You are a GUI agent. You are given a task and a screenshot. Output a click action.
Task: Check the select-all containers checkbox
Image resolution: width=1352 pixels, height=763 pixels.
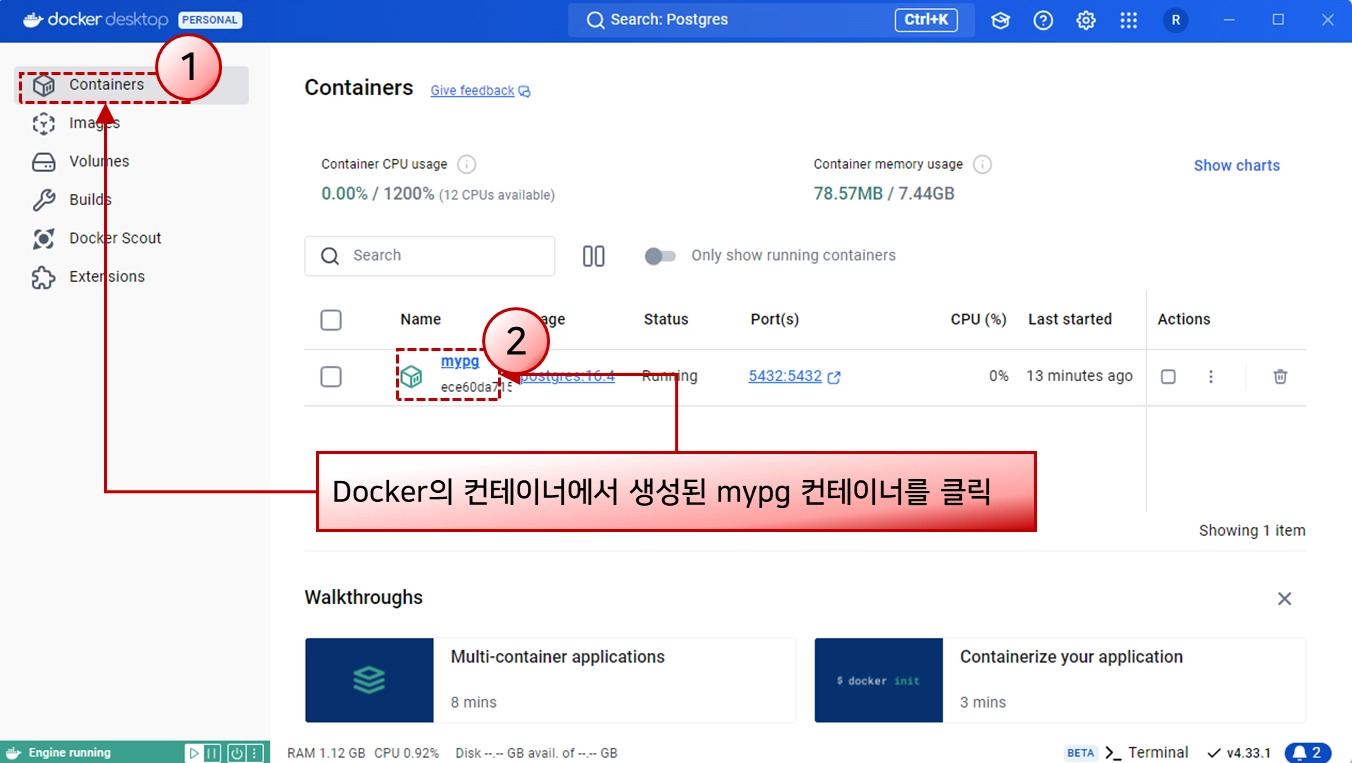pos(331,320)
